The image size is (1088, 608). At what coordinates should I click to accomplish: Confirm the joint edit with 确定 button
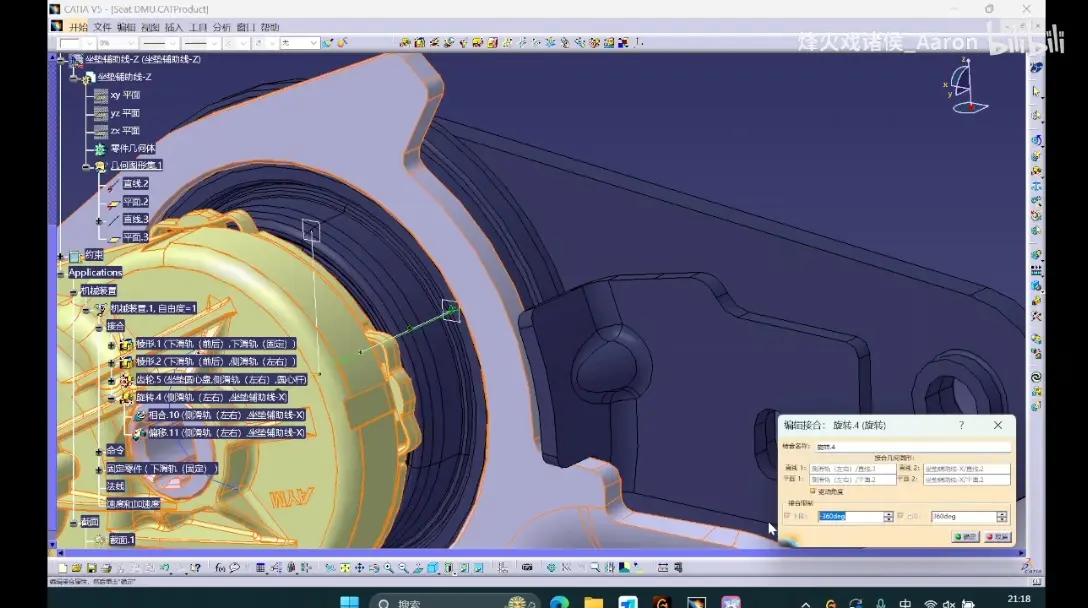[x=965, y=537]
